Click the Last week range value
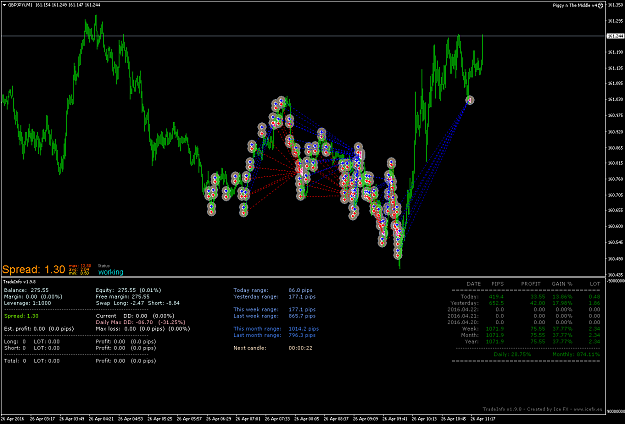The image size is (625, 424). coord(302,316)
